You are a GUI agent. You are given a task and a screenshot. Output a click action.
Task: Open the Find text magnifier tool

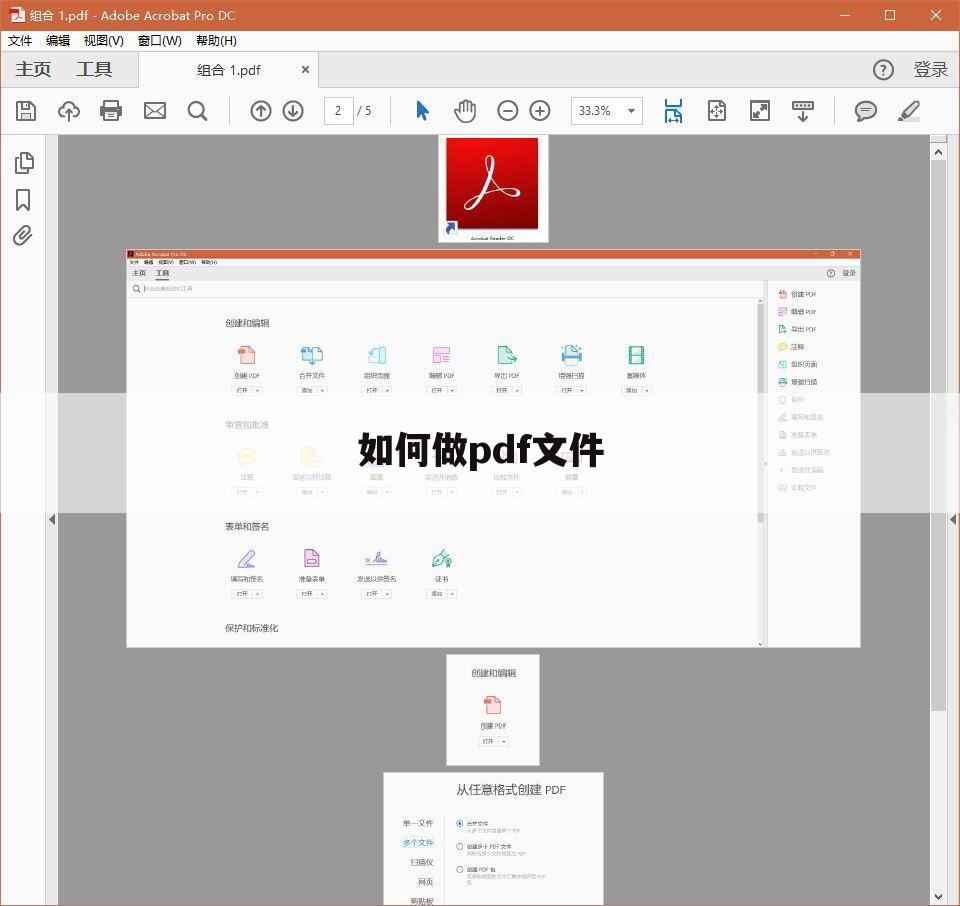pyautogui.click(x=197, y=111)
